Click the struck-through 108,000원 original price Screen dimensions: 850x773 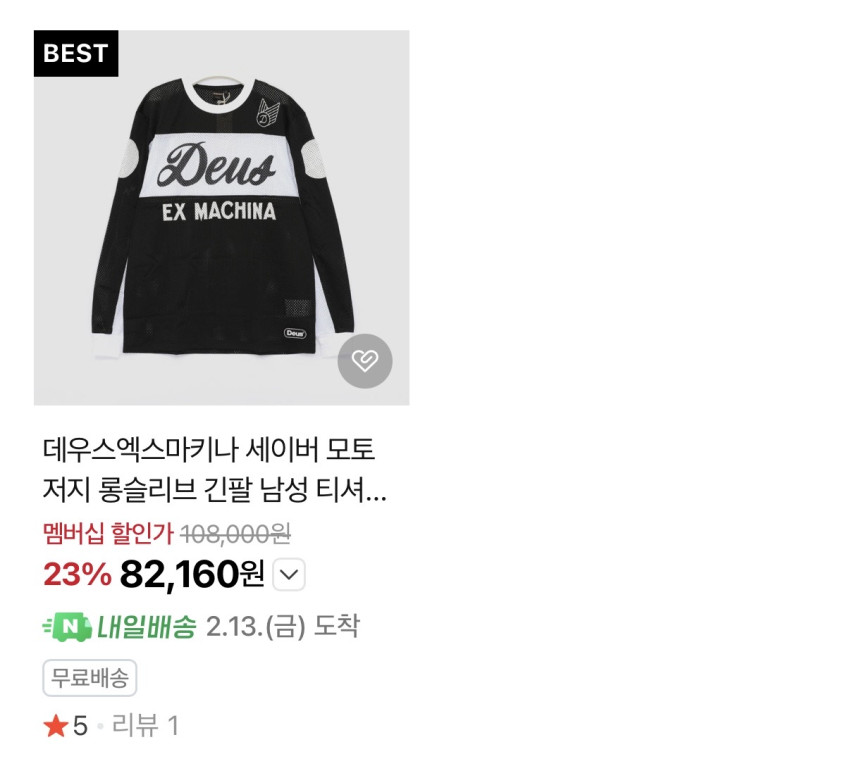tap(235, 534)
